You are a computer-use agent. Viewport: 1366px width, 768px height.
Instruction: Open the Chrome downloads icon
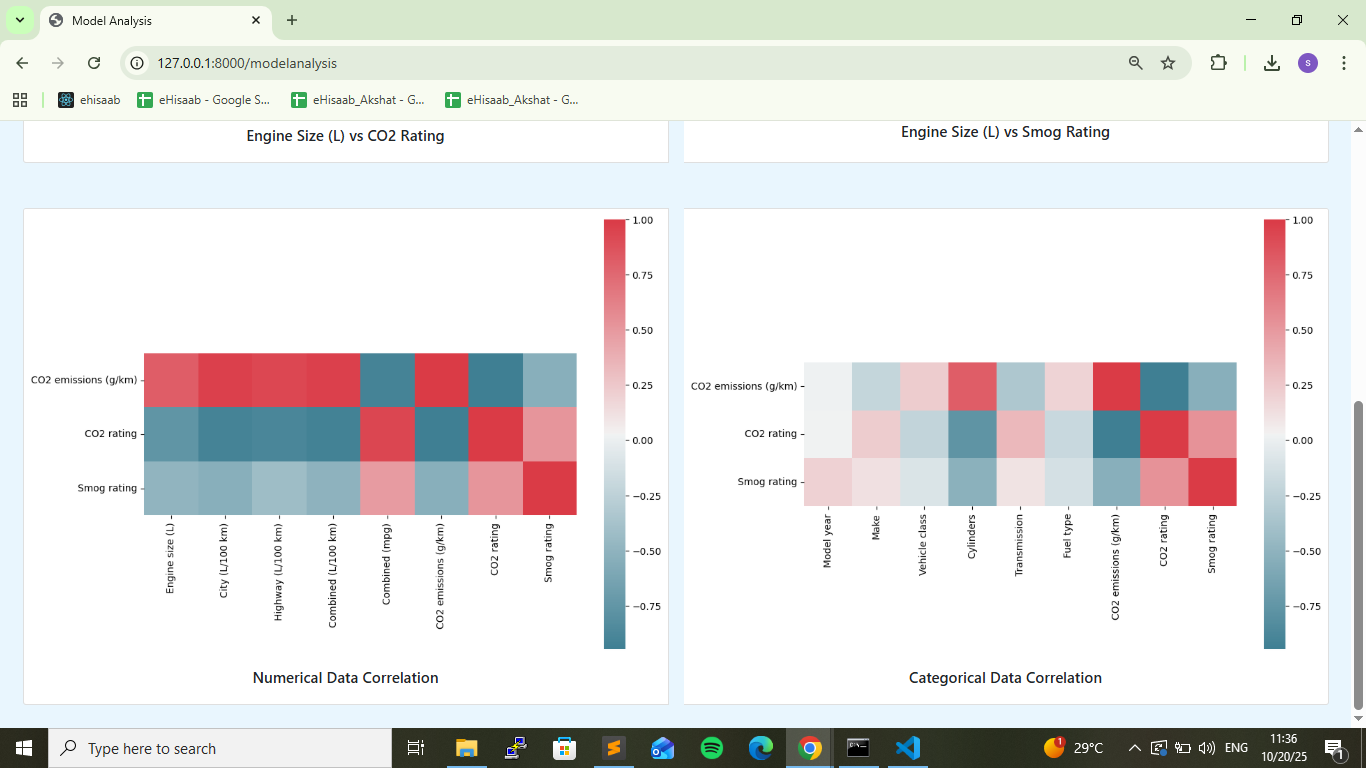click(1271, 63)
